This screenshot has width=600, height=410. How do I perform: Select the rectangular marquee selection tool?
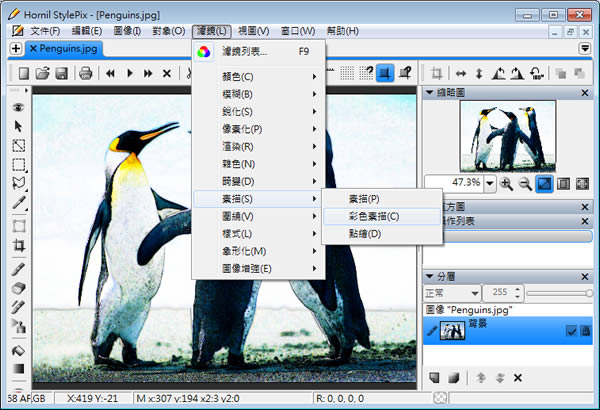(18, 164)
